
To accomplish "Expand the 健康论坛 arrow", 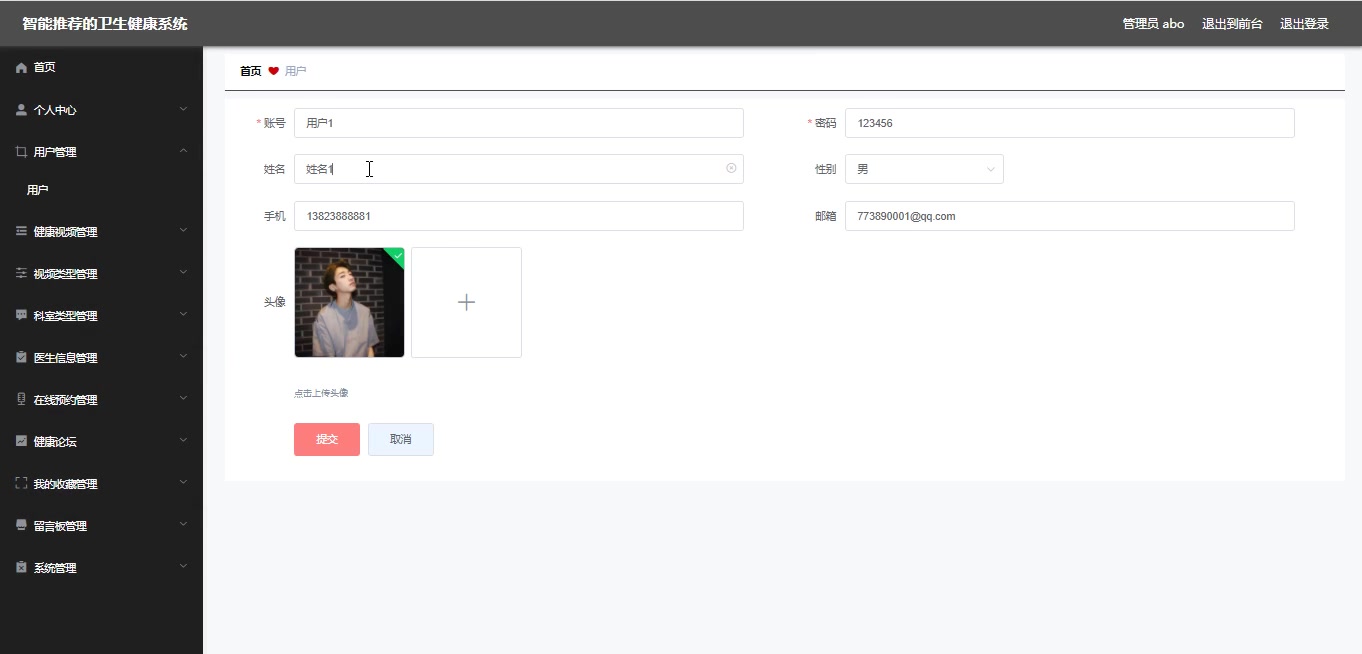I will (183, 439).
